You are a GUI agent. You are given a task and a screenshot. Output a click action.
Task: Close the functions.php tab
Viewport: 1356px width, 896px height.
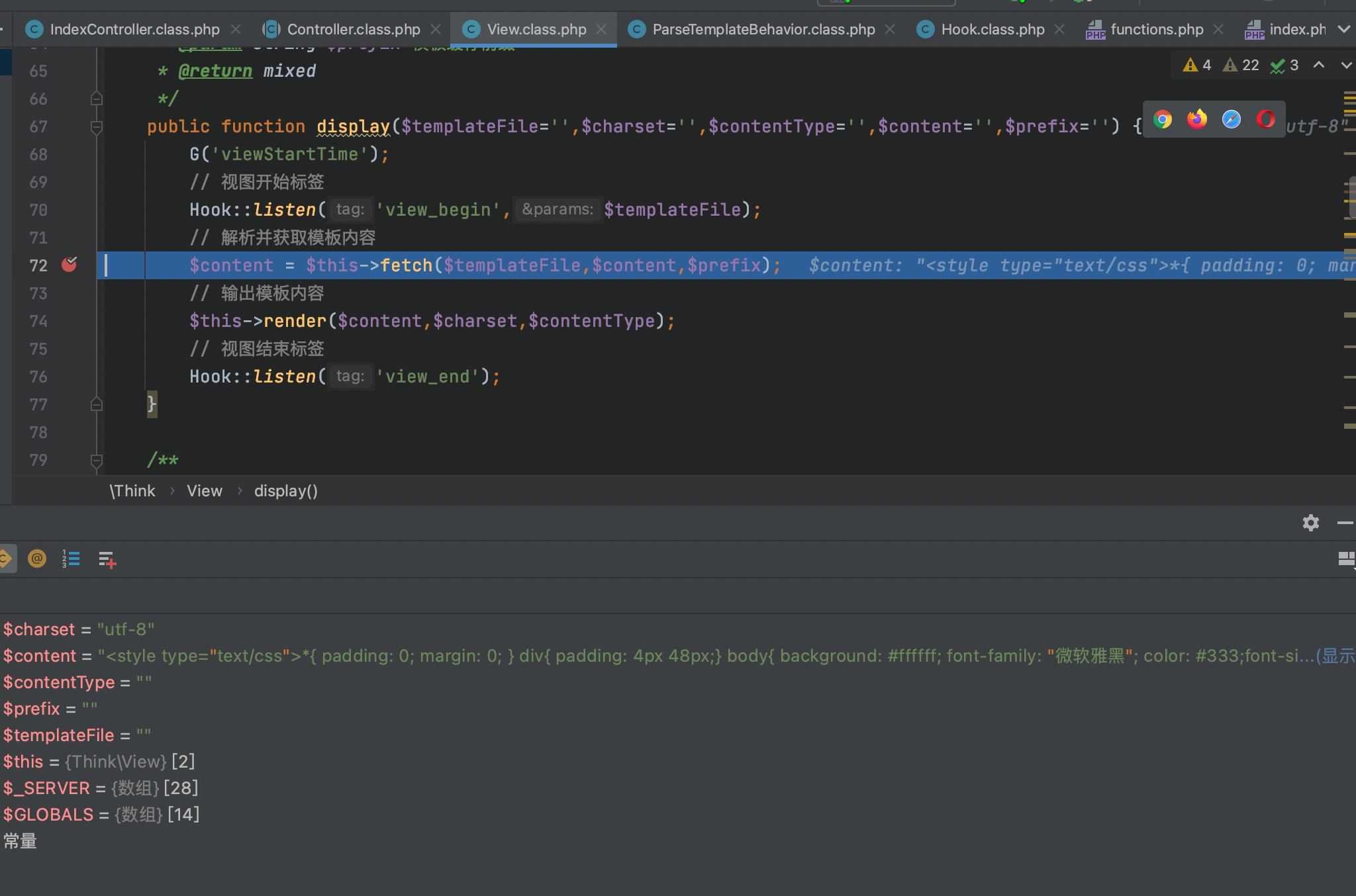(x=1218, y=30)
